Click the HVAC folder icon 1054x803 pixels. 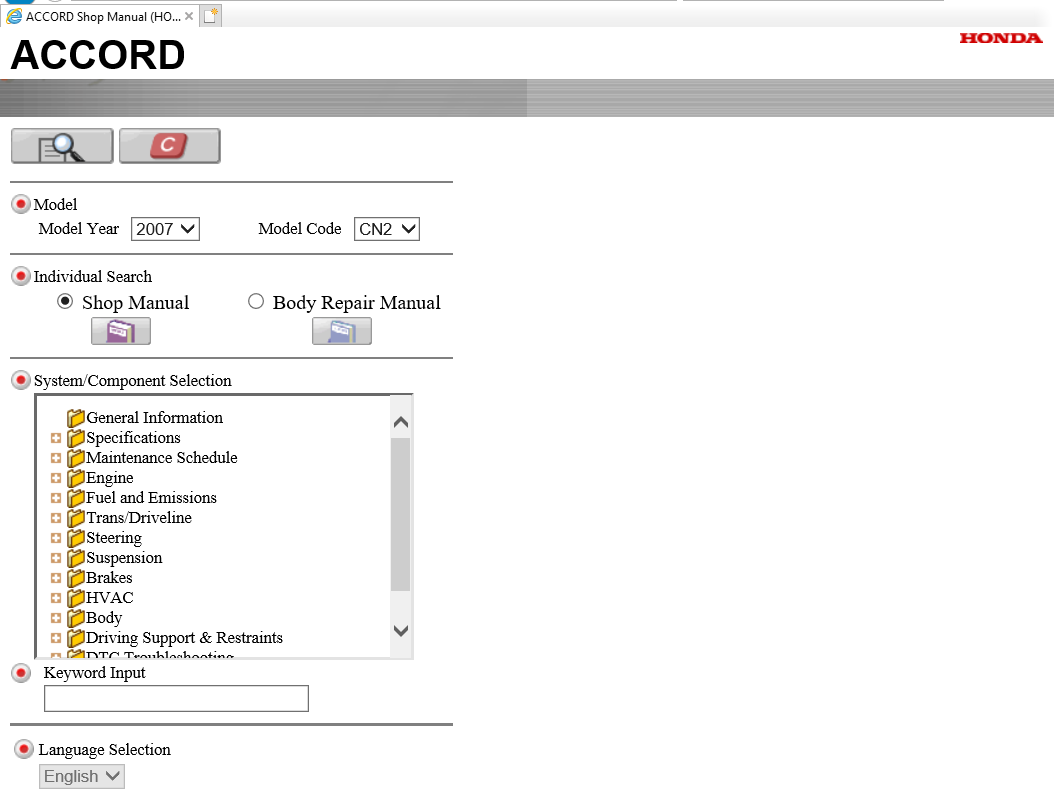pos(75,598)
